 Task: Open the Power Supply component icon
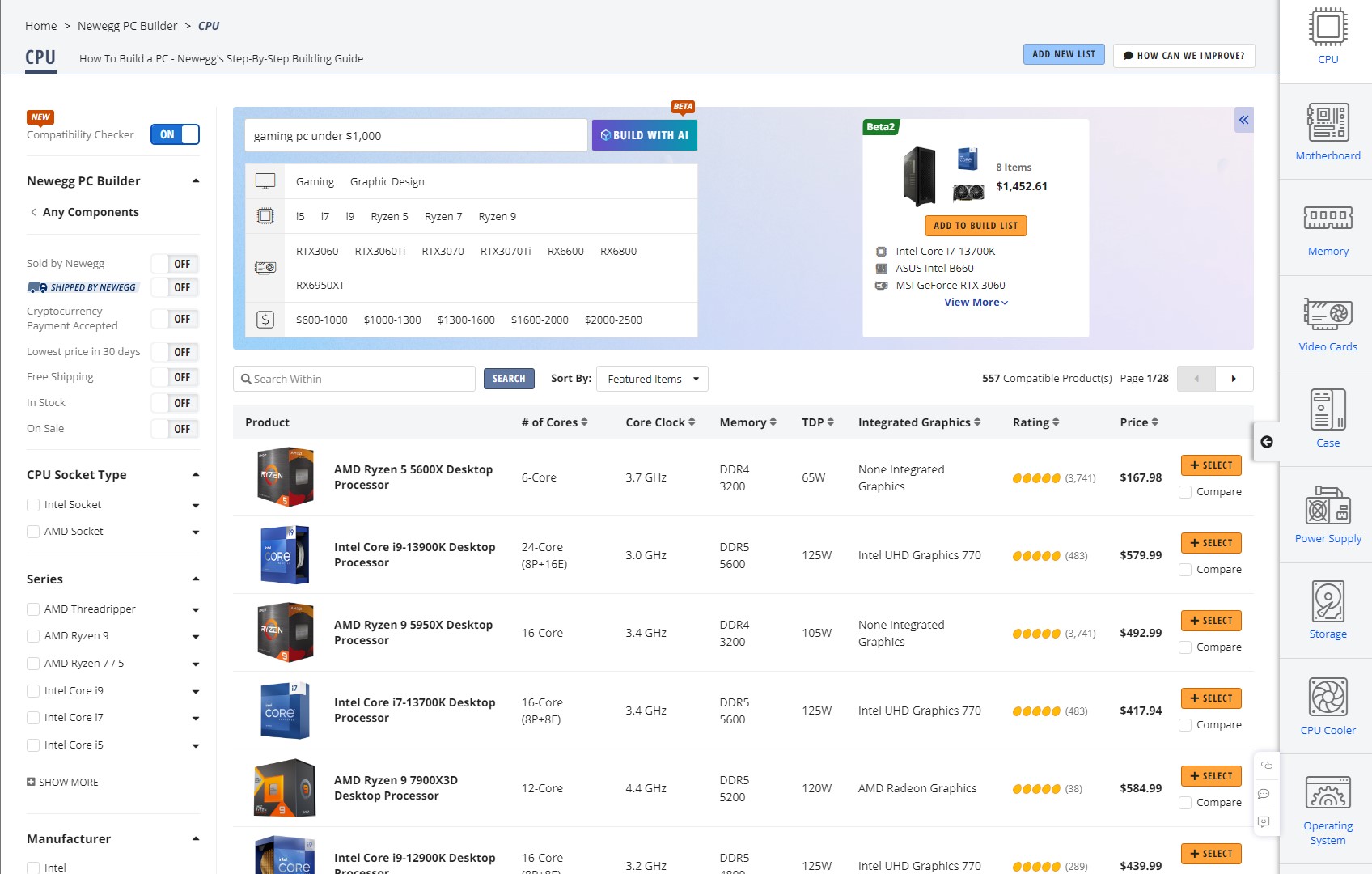click(x=1328, y=505)
